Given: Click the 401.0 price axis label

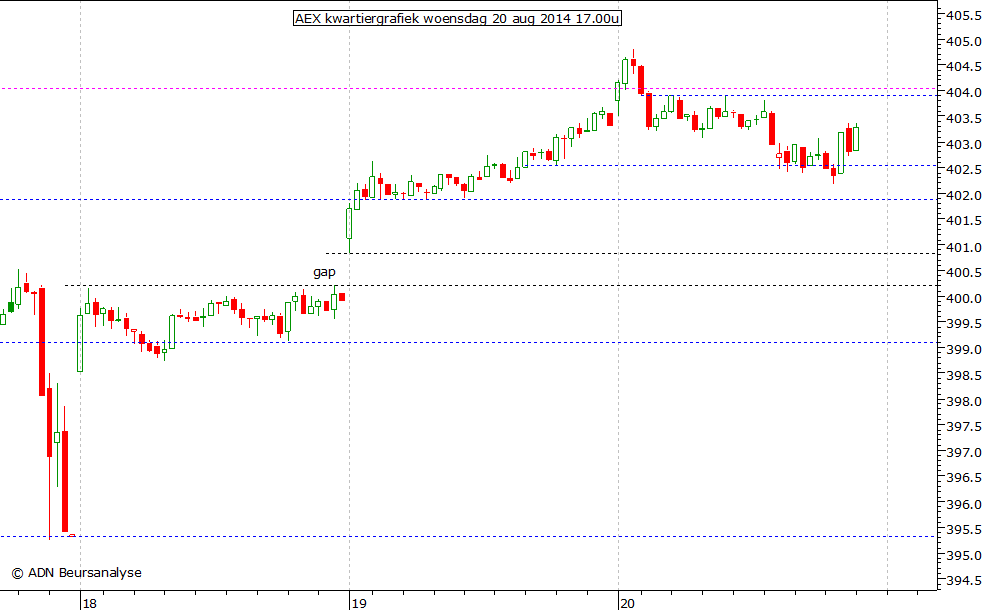Looking at the screenshot, I should 964,248.
